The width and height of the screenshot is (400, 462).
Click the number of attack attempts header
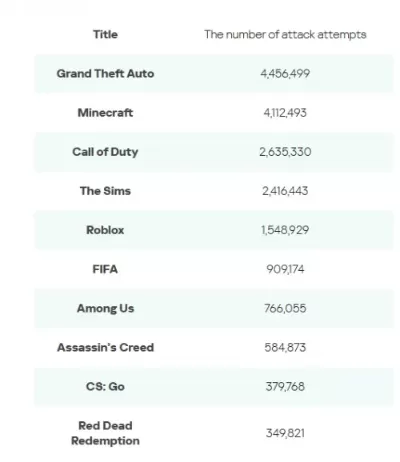[x=285, y=34]
